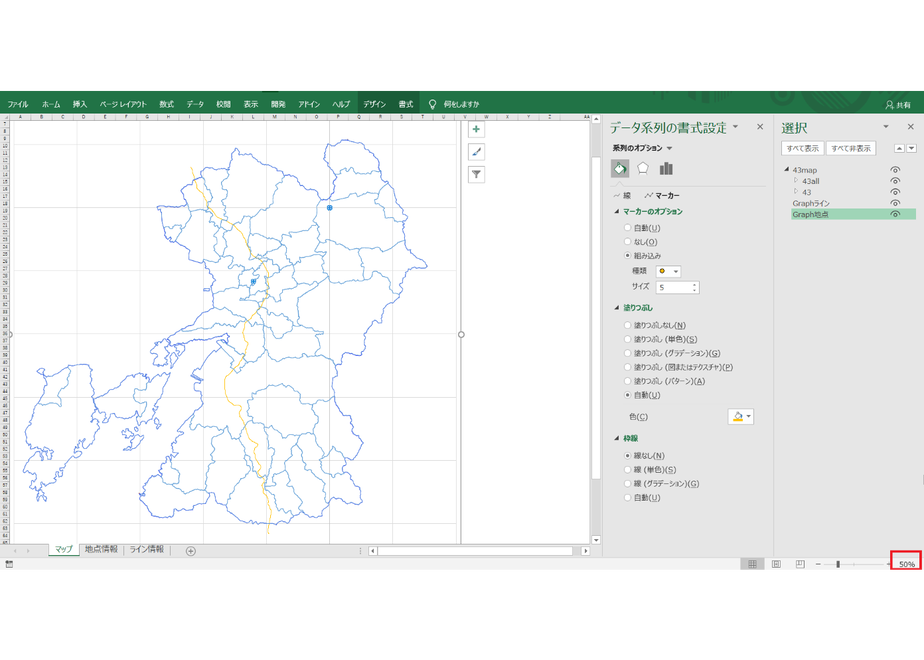Image resolution: width=924 pixels, height=660 pixels.
Task: Toggle visibility of 43all item
Action: [895, 181]
